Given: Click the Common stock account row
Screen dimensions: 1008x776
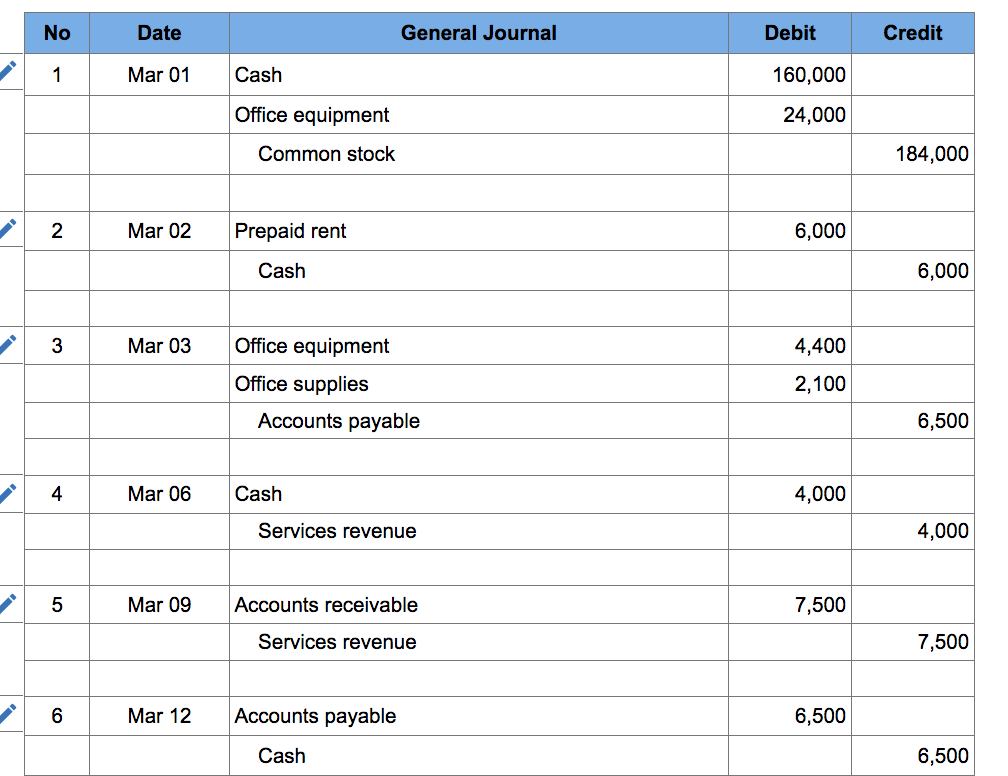Looking at the screenshot, I should 479,154.
